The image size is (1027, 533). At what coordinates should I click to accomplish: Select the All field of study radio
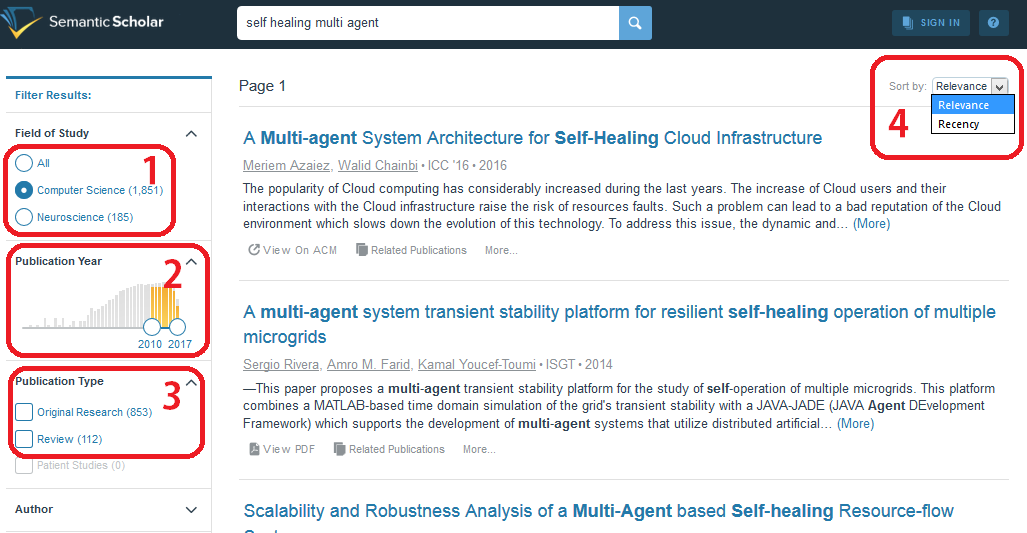[24, 163]
